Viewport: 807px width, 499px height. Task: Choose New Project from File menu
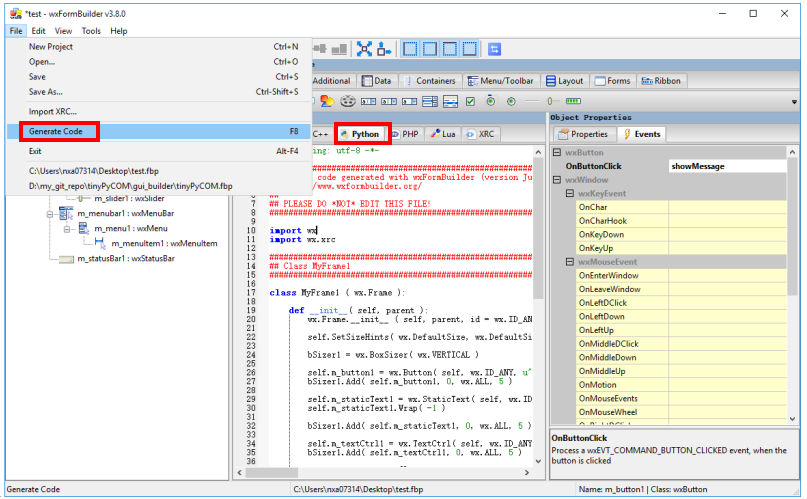click(159, 46)
